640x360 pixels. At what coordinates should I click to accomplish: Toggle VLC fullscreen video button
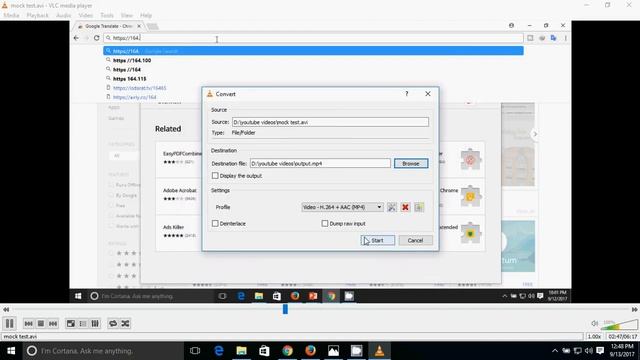71,323
